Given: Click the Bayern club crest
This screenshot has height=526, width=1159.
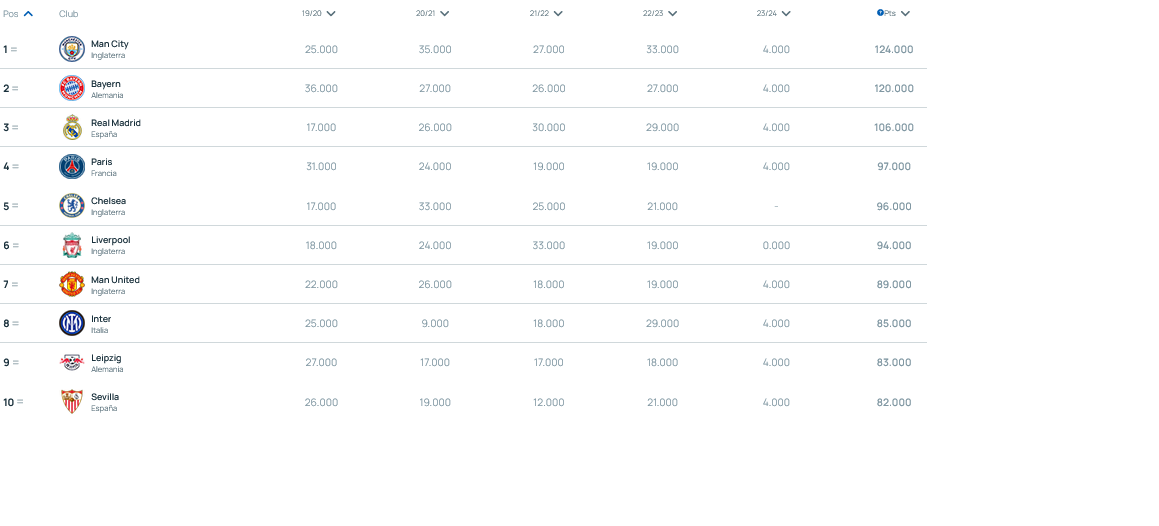Looking at the screenshot, I should [x=71, y=88].
